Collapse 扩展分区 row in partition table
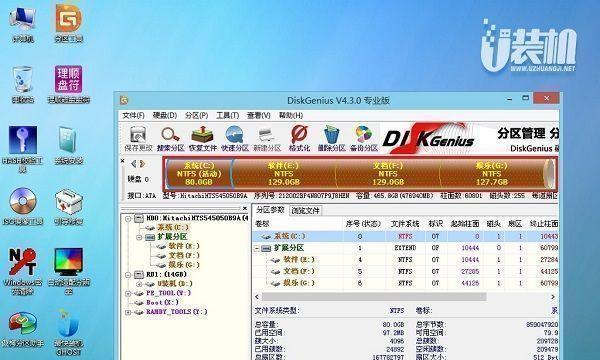This screenshot has width=600, height=360. point(256,248)
